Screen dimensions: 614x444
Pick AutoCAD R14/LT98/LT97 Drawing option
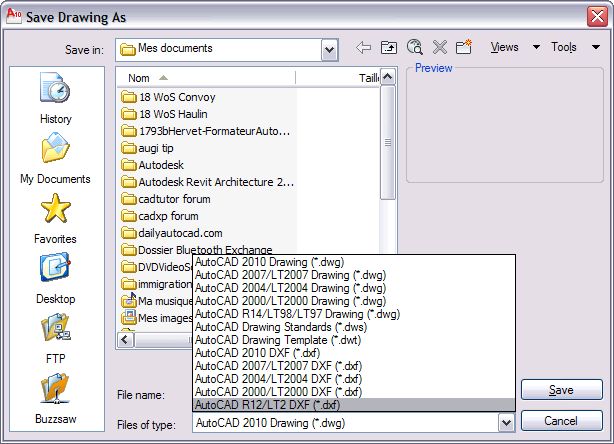tap(354, 314)
